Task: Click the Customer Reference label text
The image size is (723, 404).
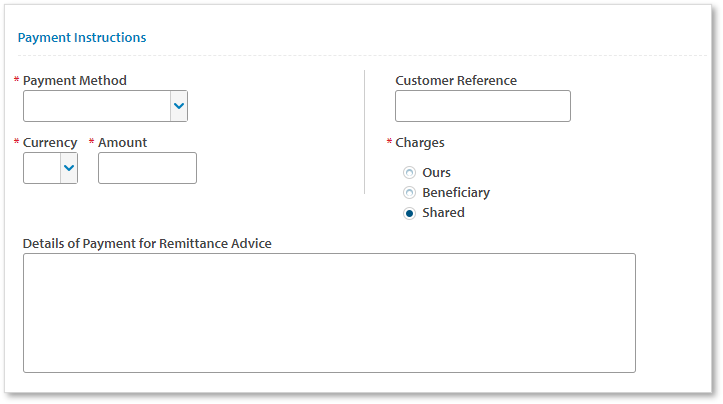Action: (456, 81)
